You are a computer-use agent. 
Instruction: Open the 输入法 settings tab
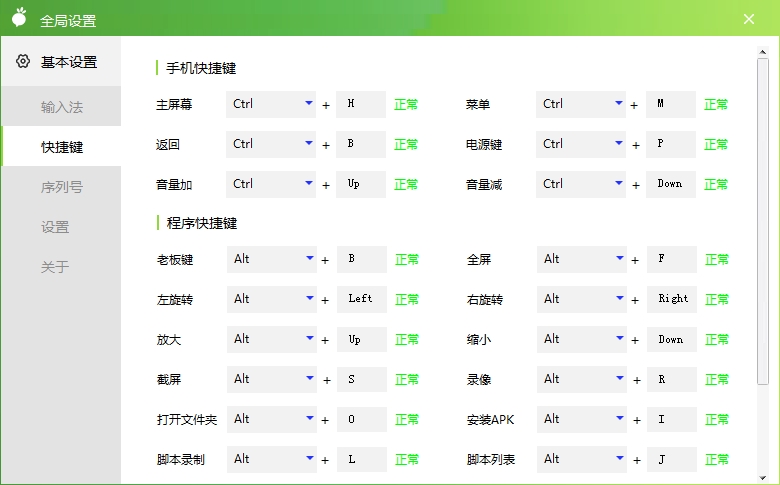coord(61,107)
